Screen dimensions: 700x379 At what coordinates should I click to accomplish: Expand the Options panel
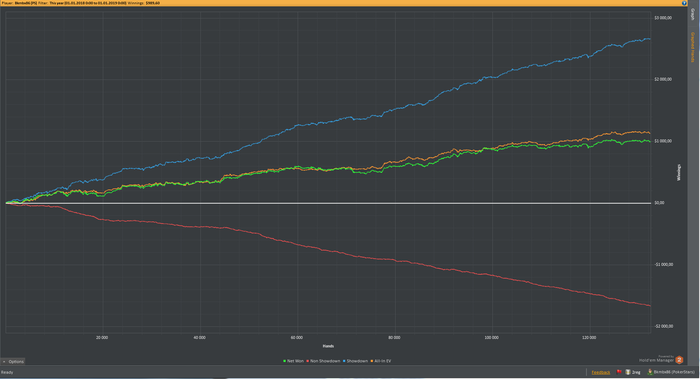(x=13, y=362)
